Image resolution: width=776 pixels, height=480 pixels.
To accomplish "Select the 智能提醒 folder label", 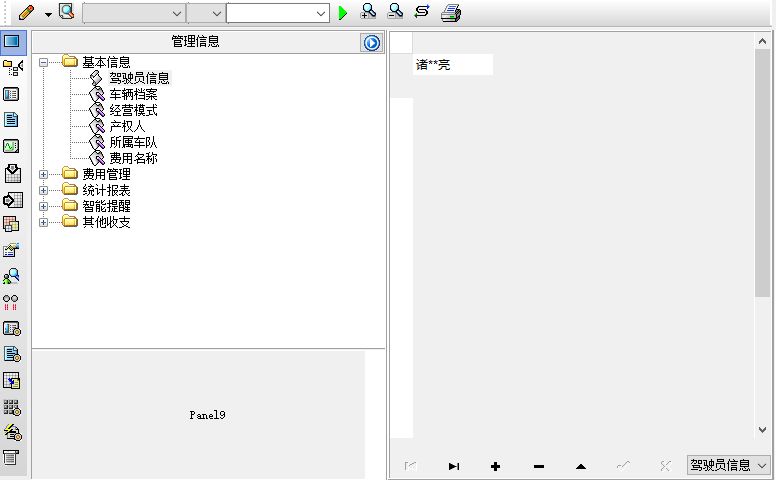I will [106, 206].
